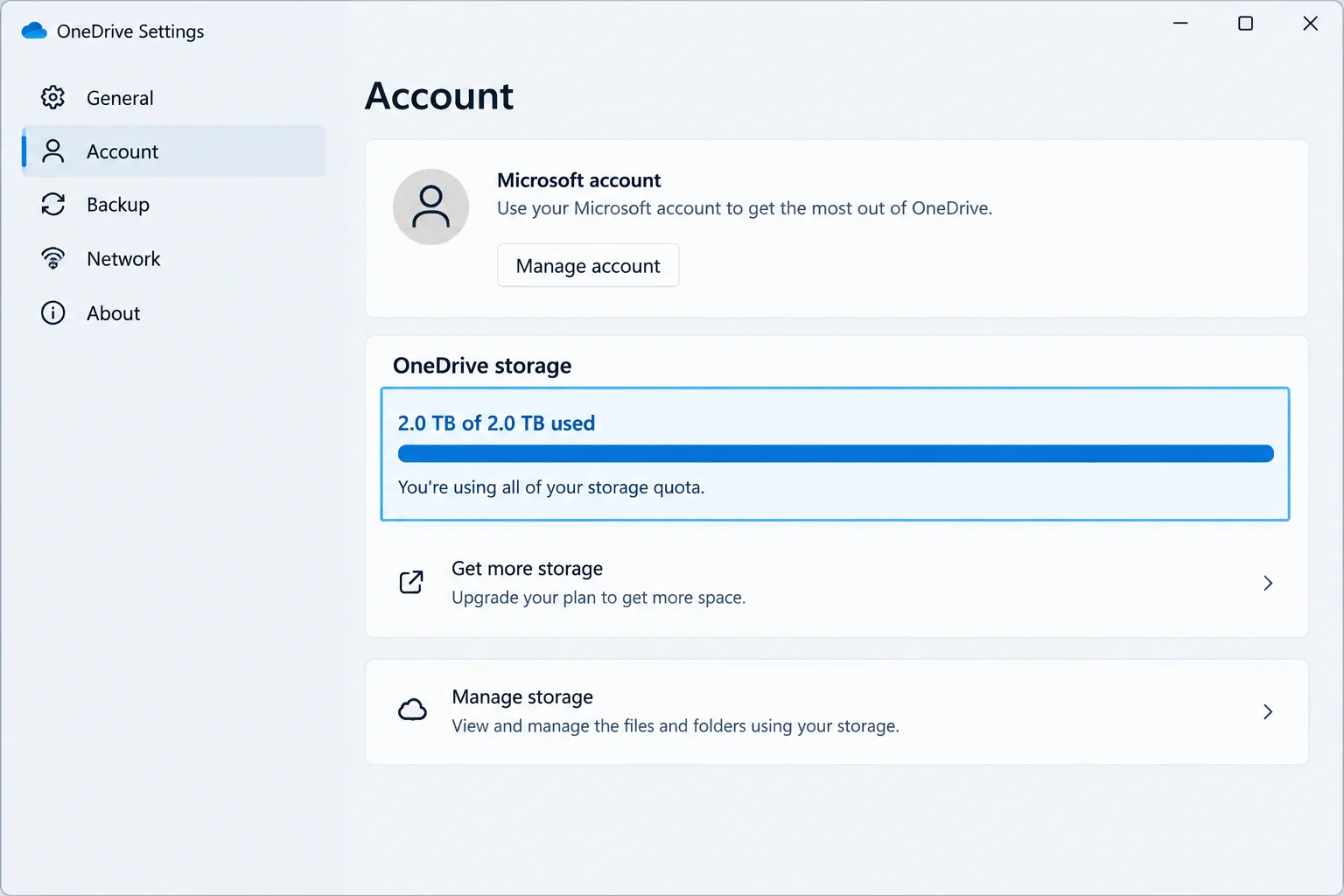Click the "2.0 TB of 2.0 TB used" text
The height and width of the screenshot is (896, 1344).
click(496, 423)
